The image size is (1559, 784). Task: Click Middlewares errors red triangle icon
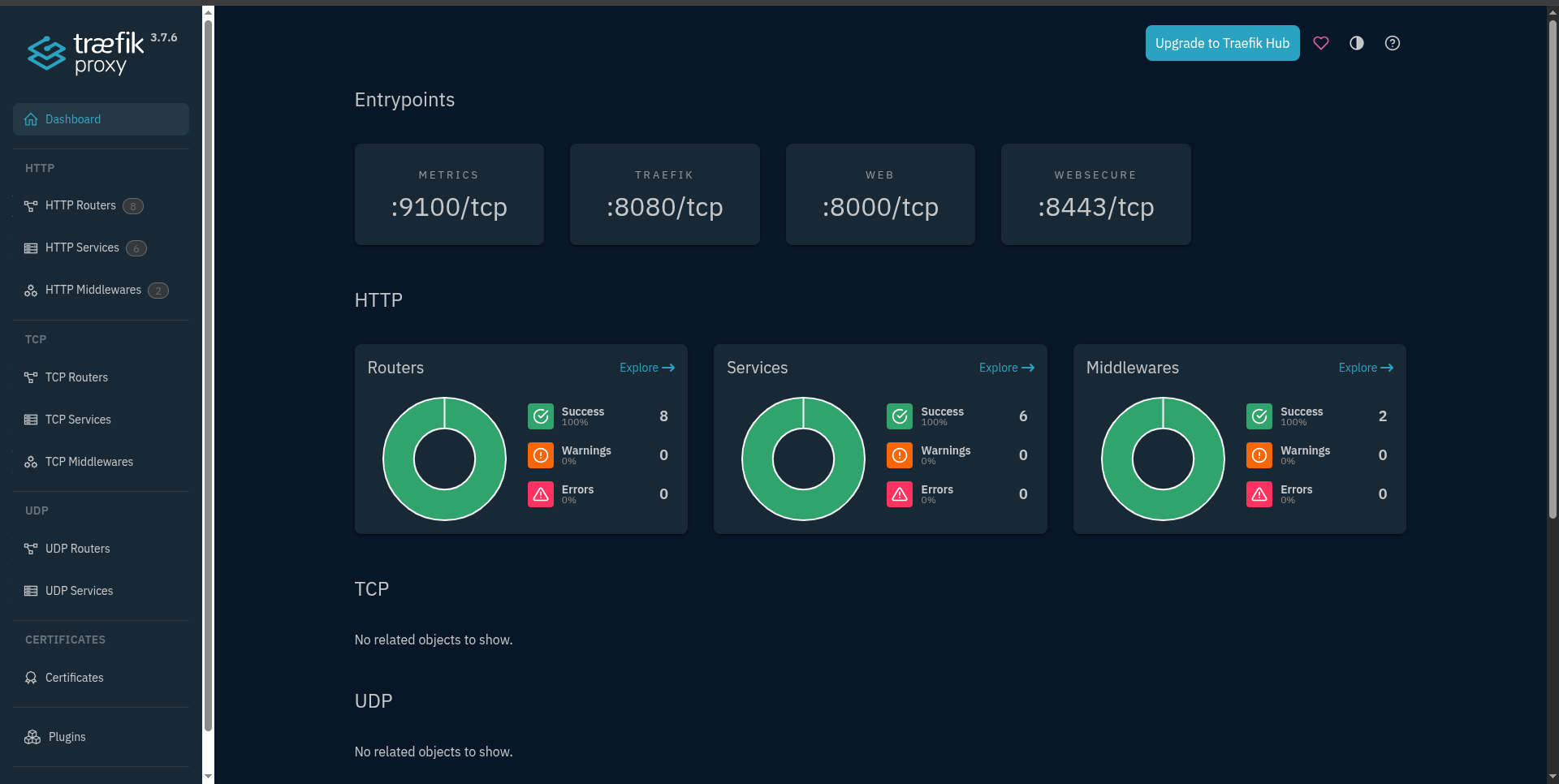[1259, 494]
